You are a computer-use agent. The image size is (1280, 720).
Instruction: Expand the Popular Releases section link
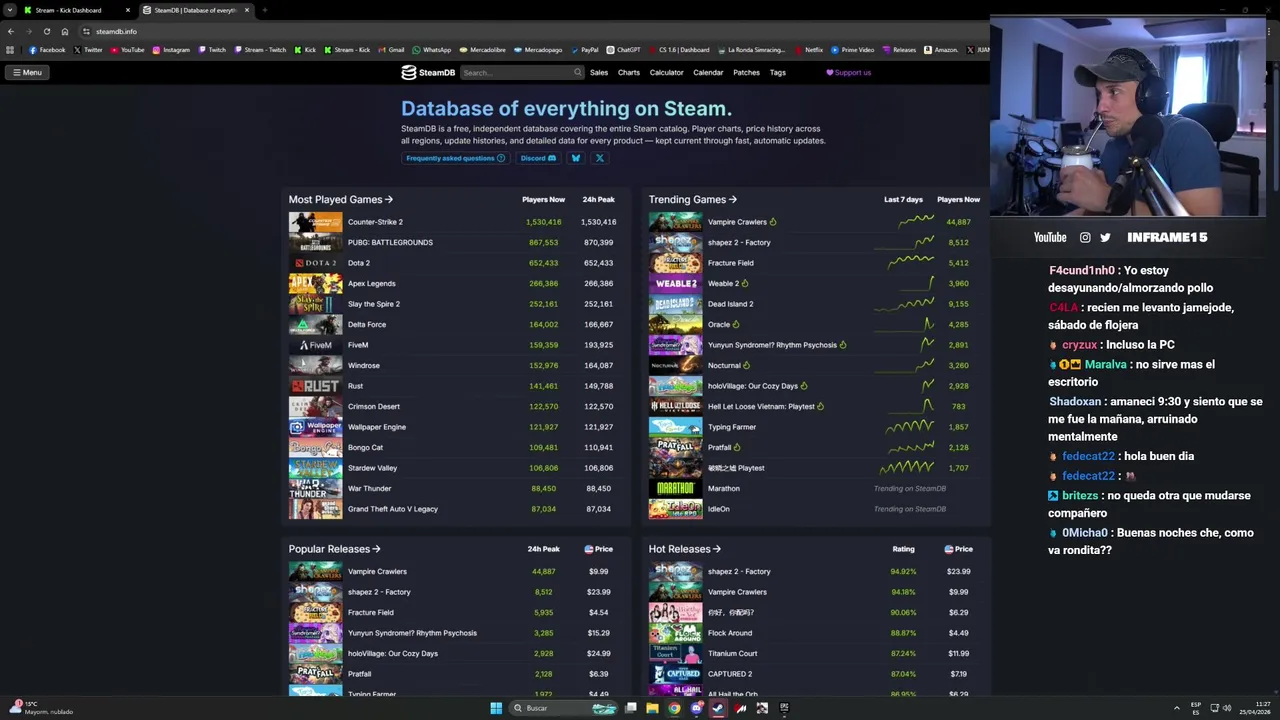coord(335,549)
